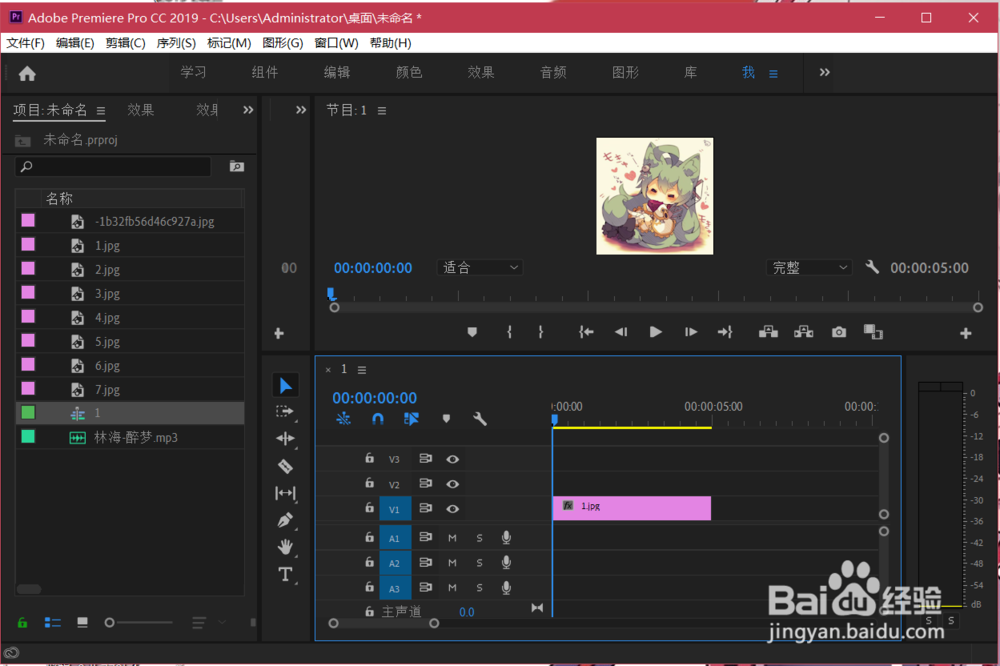Enable voice-over record on A3
Viewport: 1000px width, 666px height.
pyautogui.click(x=506, y=588)
